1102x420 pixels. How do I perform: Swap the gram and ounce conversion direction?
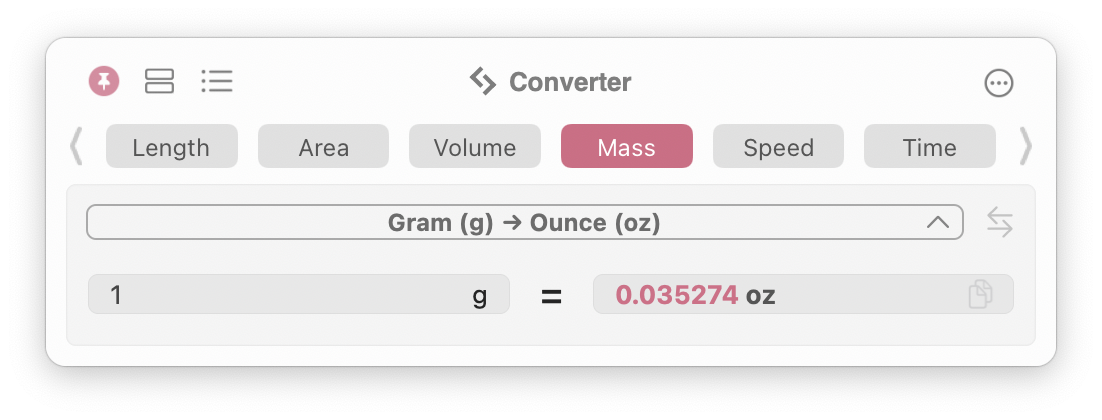[x=999, y=223]
